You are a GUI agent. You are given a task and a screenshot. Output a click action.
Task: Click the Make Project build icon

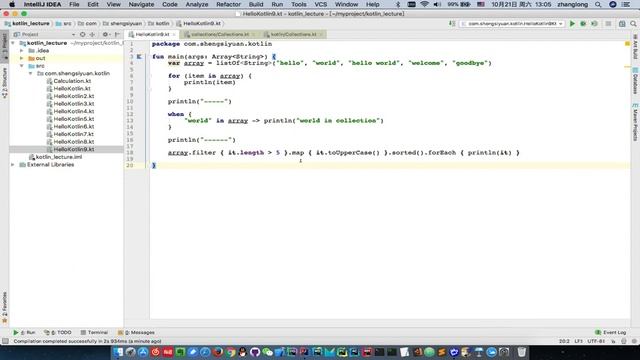click(452, 24)
